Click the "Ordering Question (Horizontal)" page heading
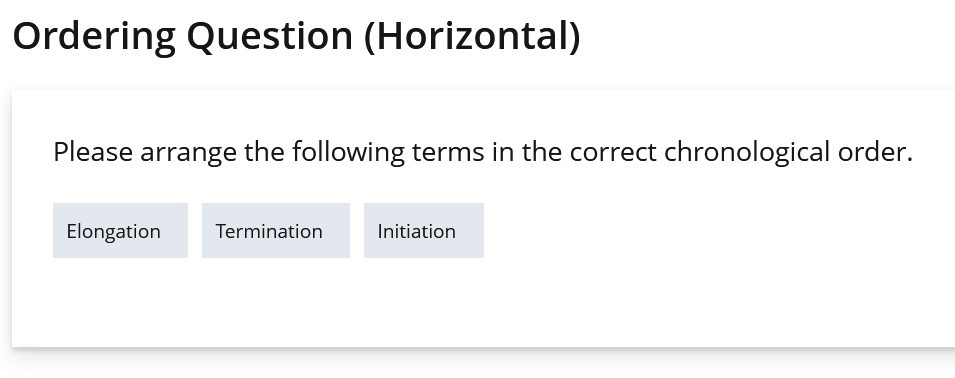The image size is (955, 378). coord(297,37)
